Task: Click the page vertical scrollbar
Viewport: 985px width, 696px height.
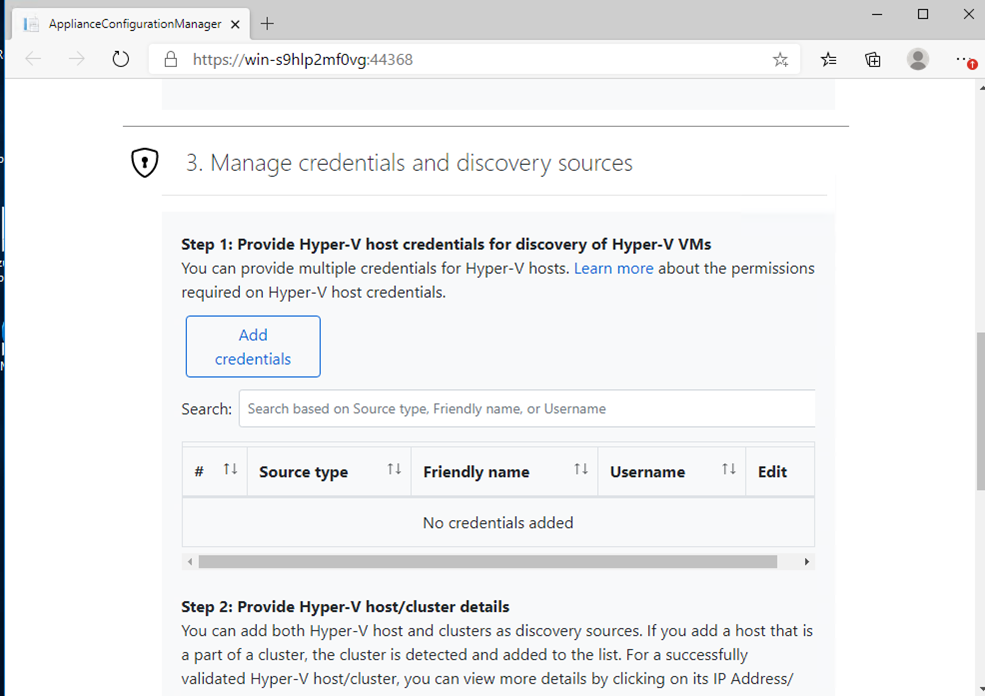Action: [980, 410]
